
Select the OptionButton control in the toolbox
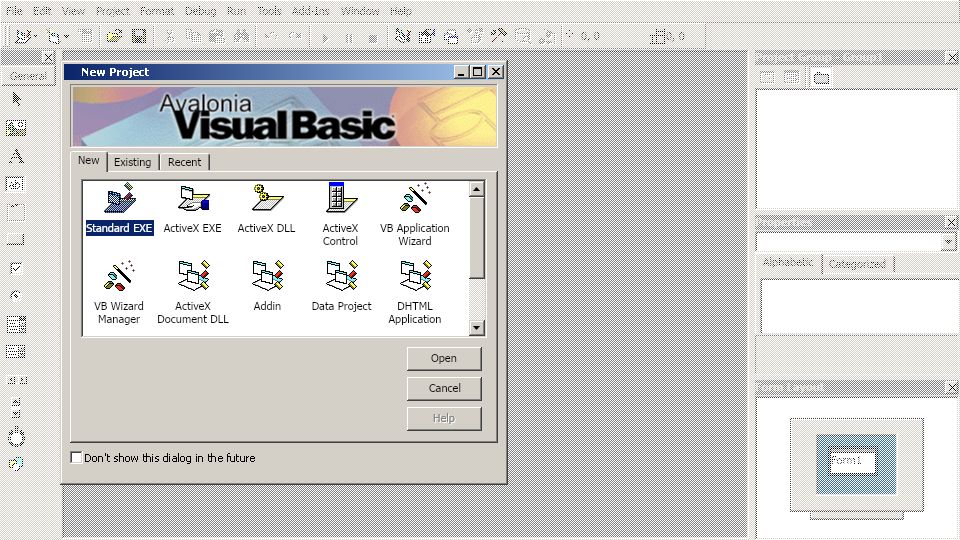pos(16,296)
